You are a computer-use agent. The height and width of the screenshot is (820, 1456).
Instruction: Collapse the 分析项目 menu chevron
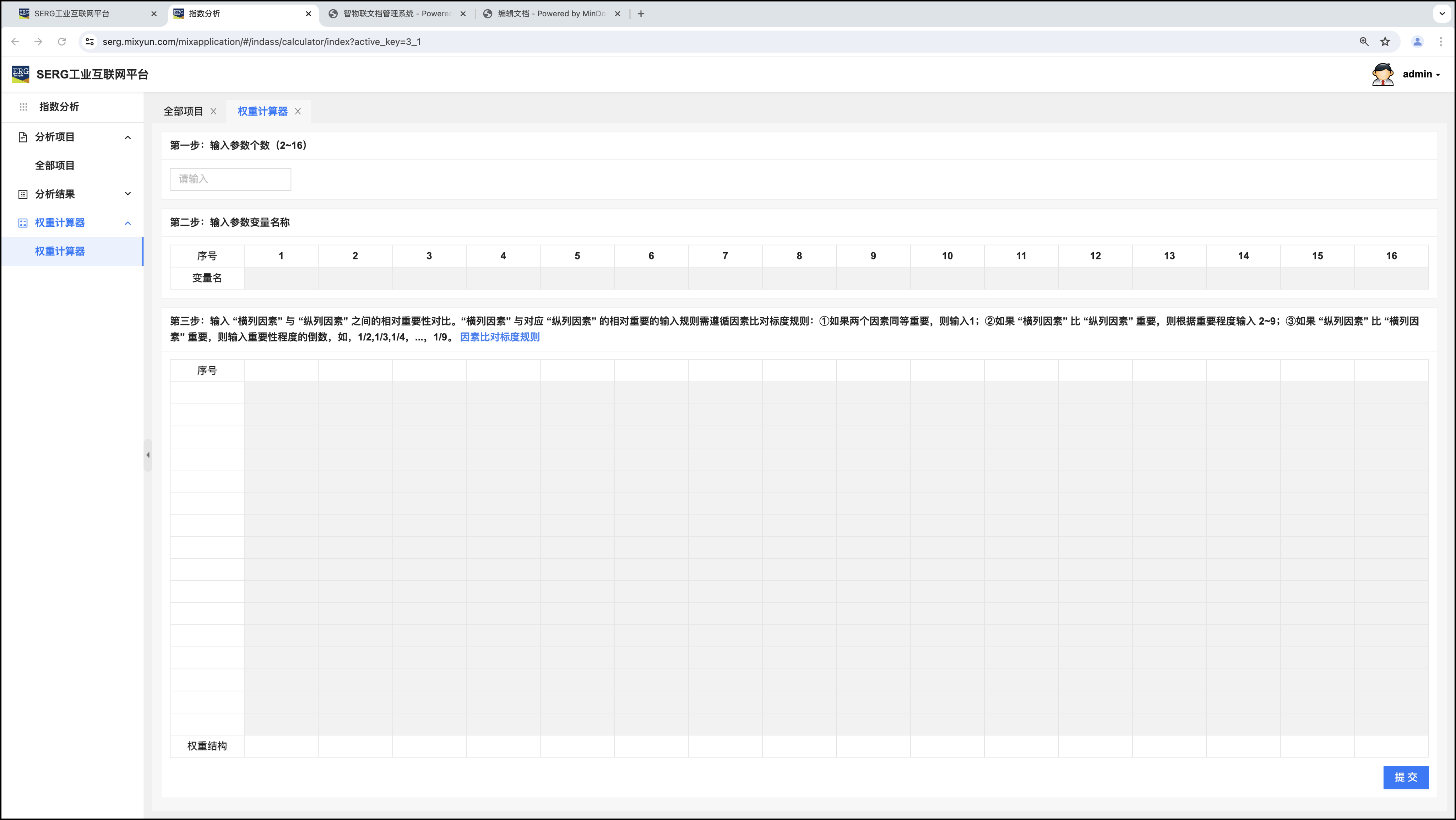point(128,137)
